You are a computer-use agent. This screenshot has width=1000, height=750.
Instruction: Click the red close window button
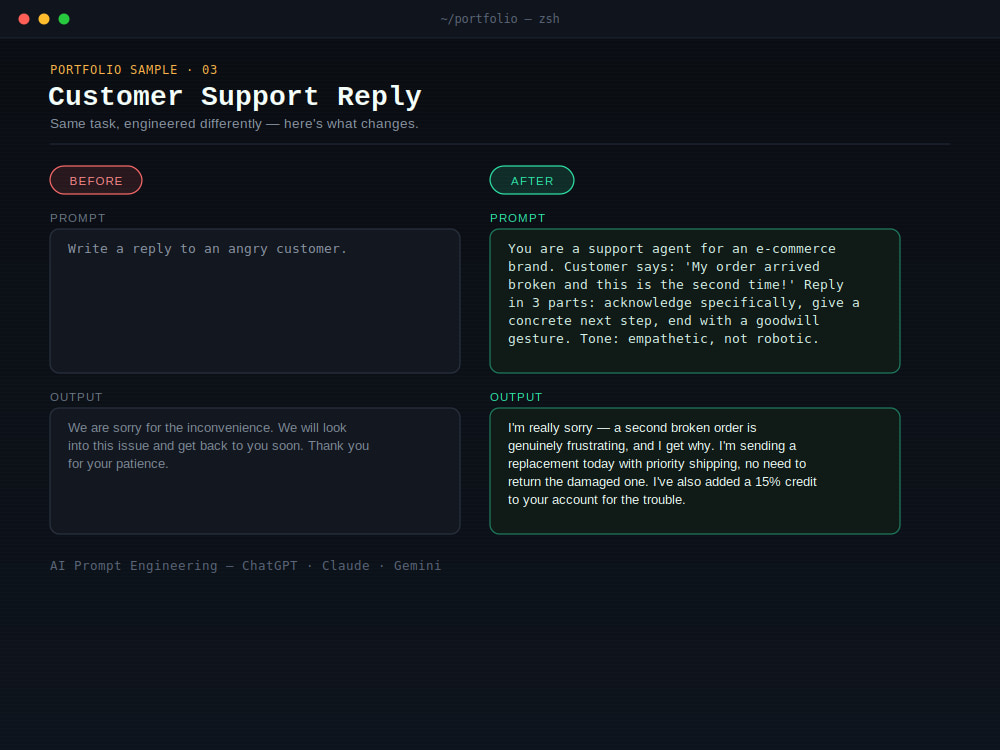[24, 19]
